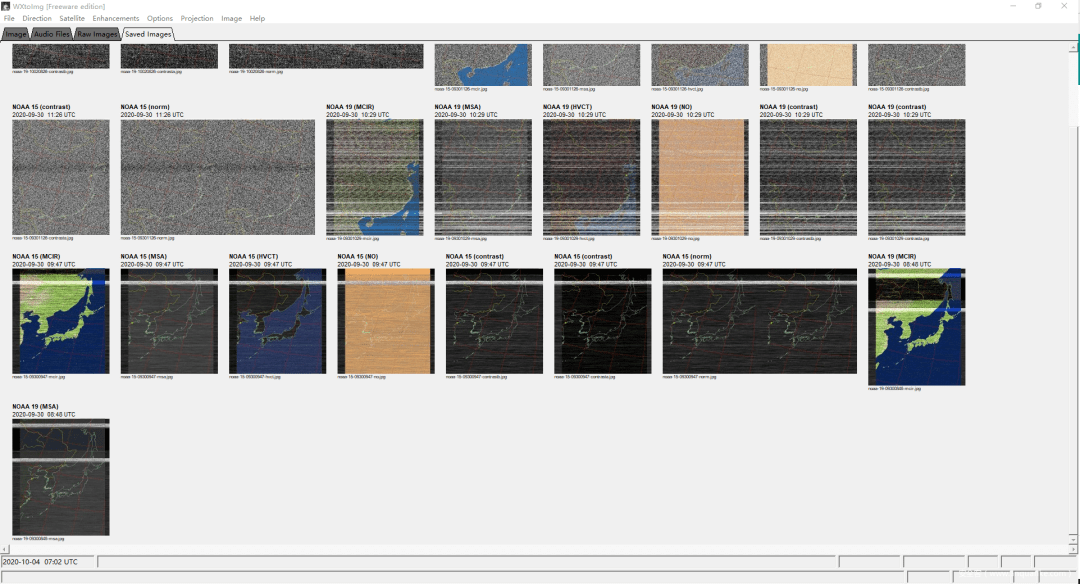Select NOAA 19 (MCIR) 08:48 UTC thumbnail

(916, 326)
